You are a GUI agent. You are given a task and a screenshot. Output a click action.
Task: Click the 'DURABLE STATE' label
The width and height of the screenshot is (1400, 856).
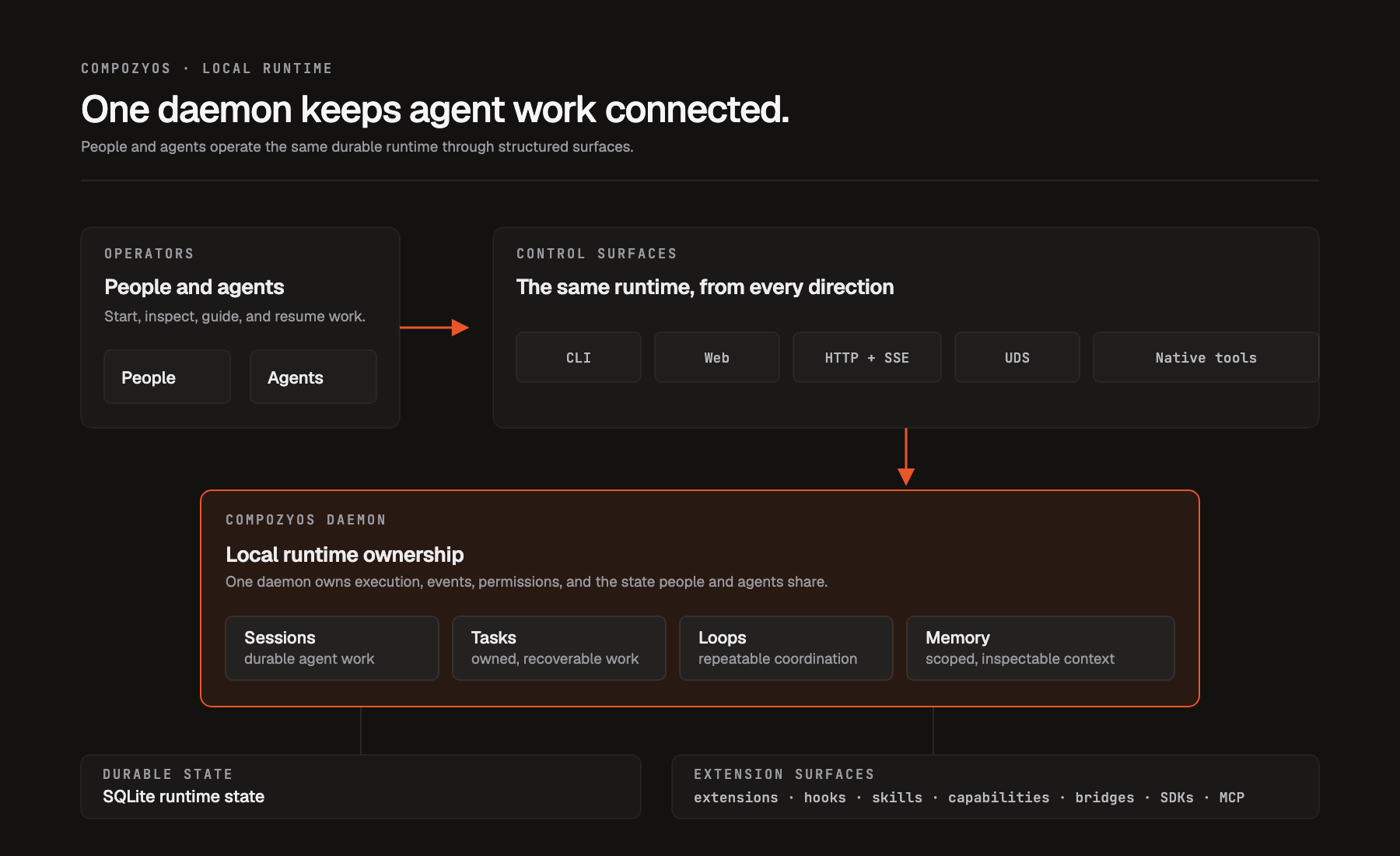[x=168, y=774]
